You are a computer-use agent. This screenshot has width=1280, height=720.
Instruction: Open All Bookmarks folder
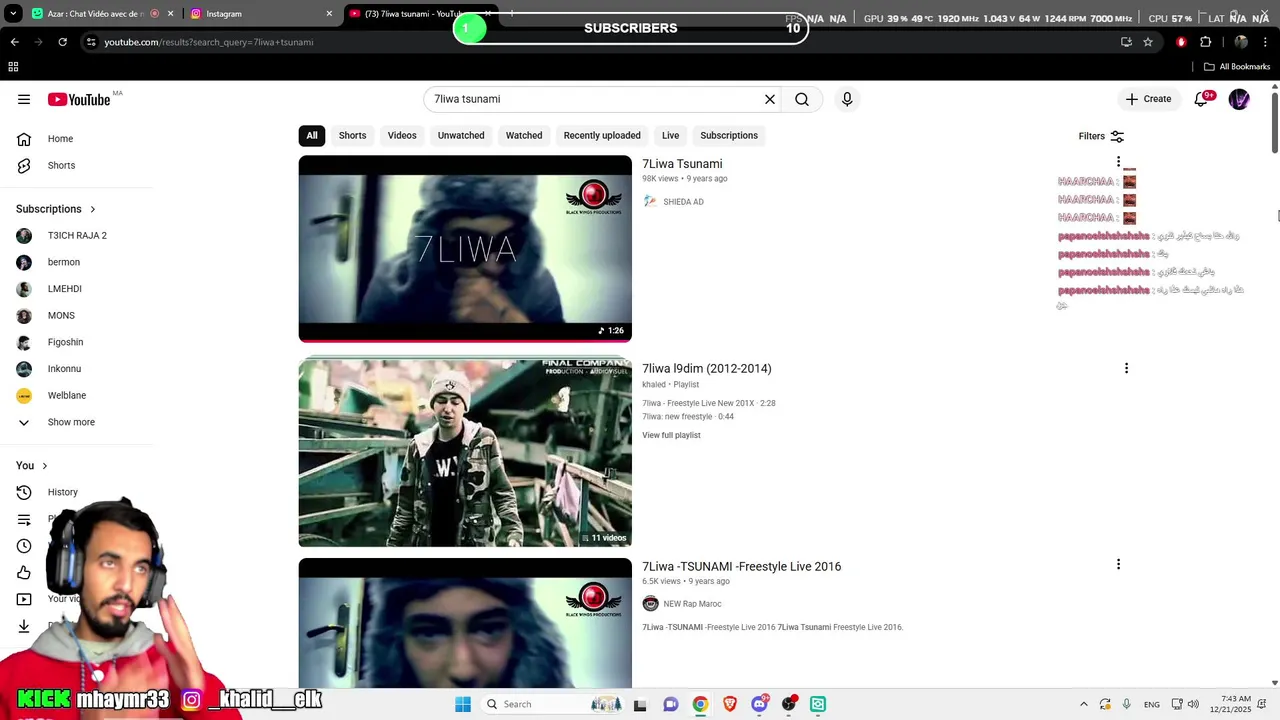point(1237,67)
